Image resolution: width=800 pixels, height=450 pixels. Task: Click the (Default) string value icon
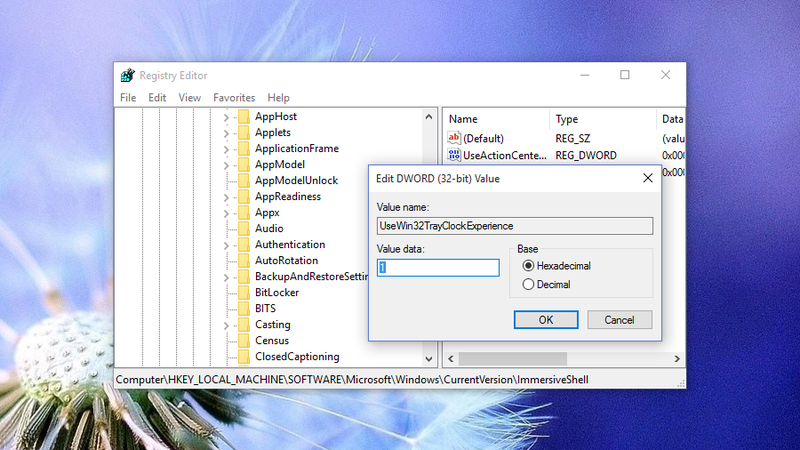click(454, 138)
